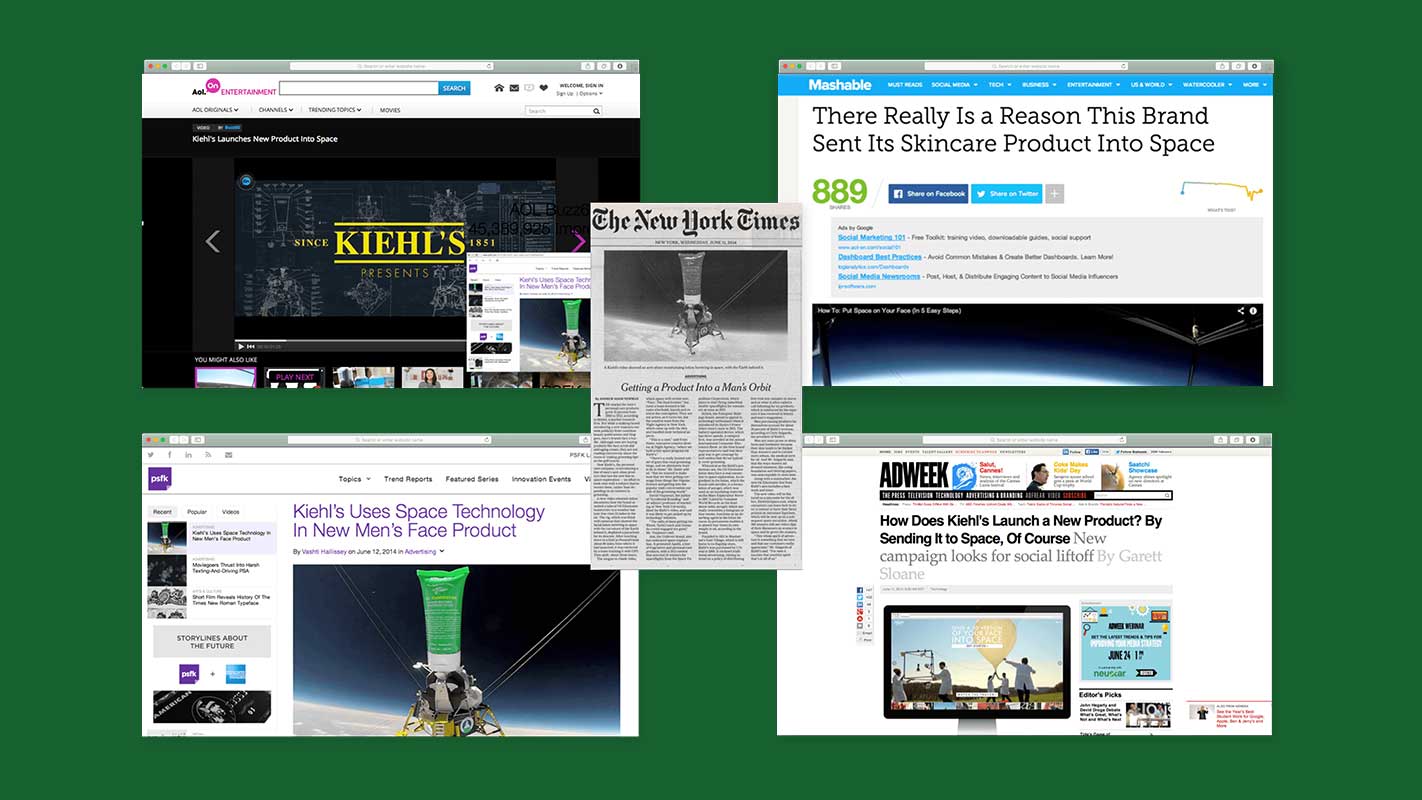
Task: Open the AOL mail envelope icon
Action: 514,88
